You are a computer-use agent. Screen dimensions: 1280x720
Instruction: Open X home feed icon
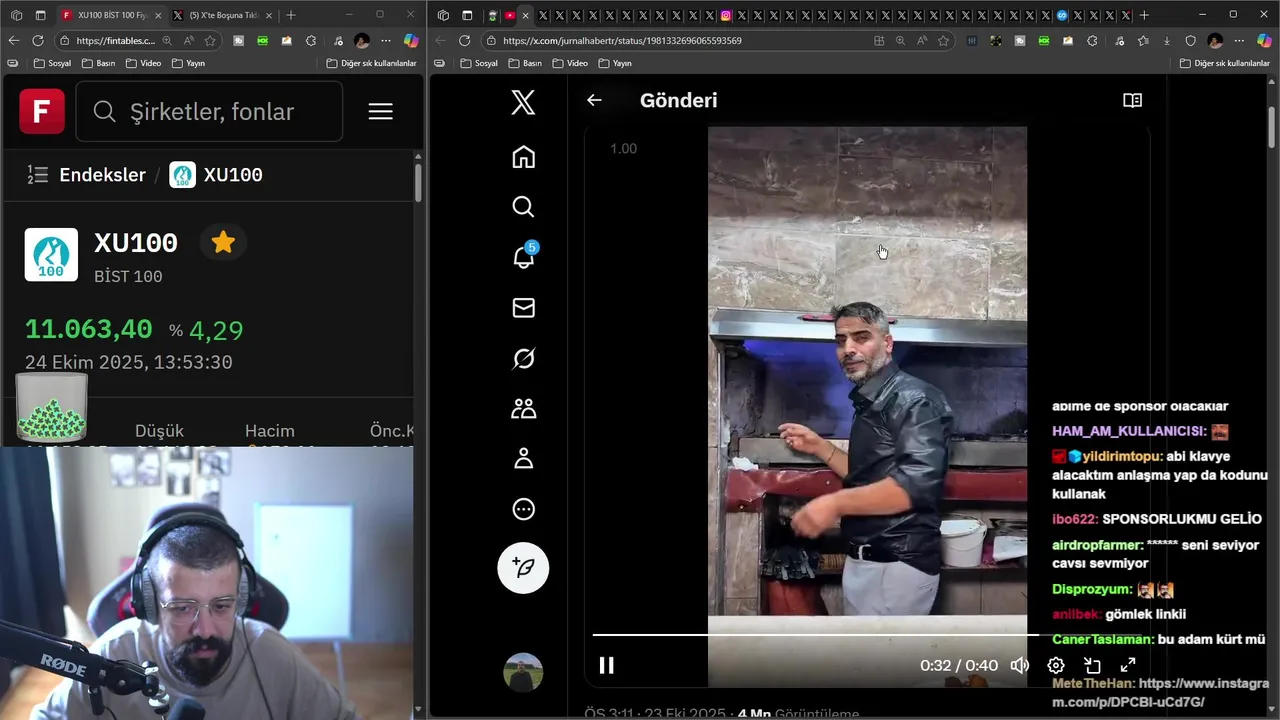click(x=523, y=157)
